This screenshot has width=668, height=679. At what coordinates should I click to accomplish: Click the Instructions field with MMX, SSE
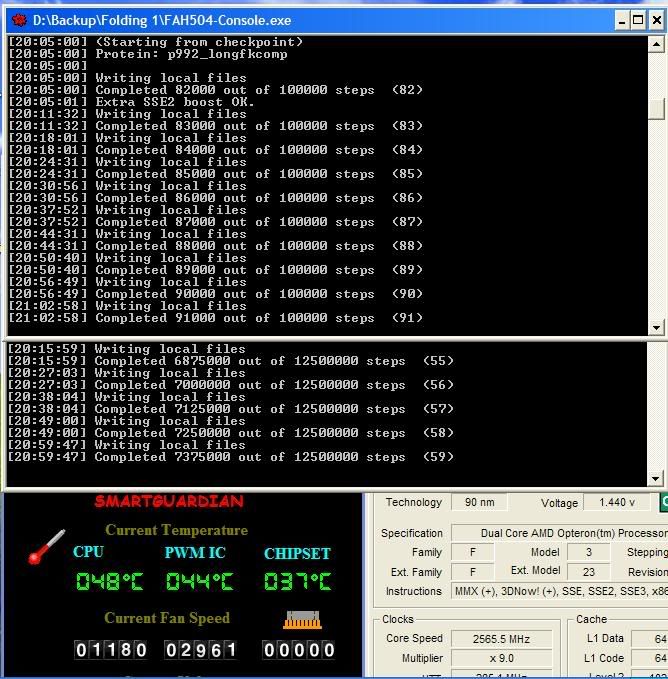point(559,591)
